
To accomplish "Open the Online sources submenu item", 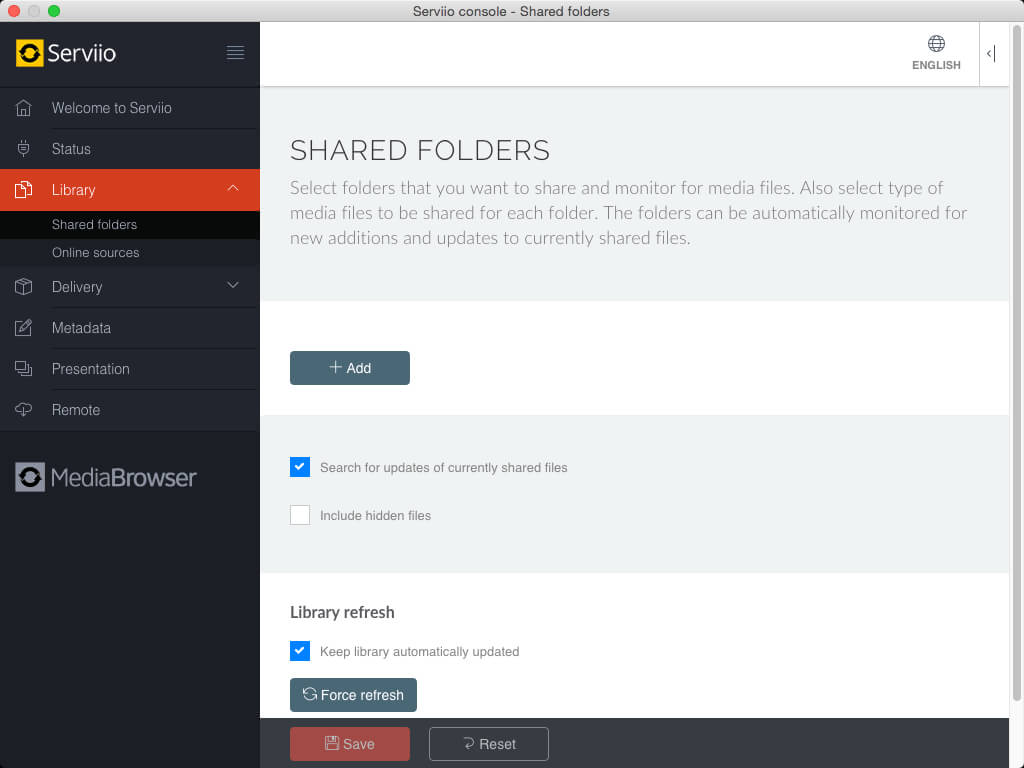I will click(95, 253).
